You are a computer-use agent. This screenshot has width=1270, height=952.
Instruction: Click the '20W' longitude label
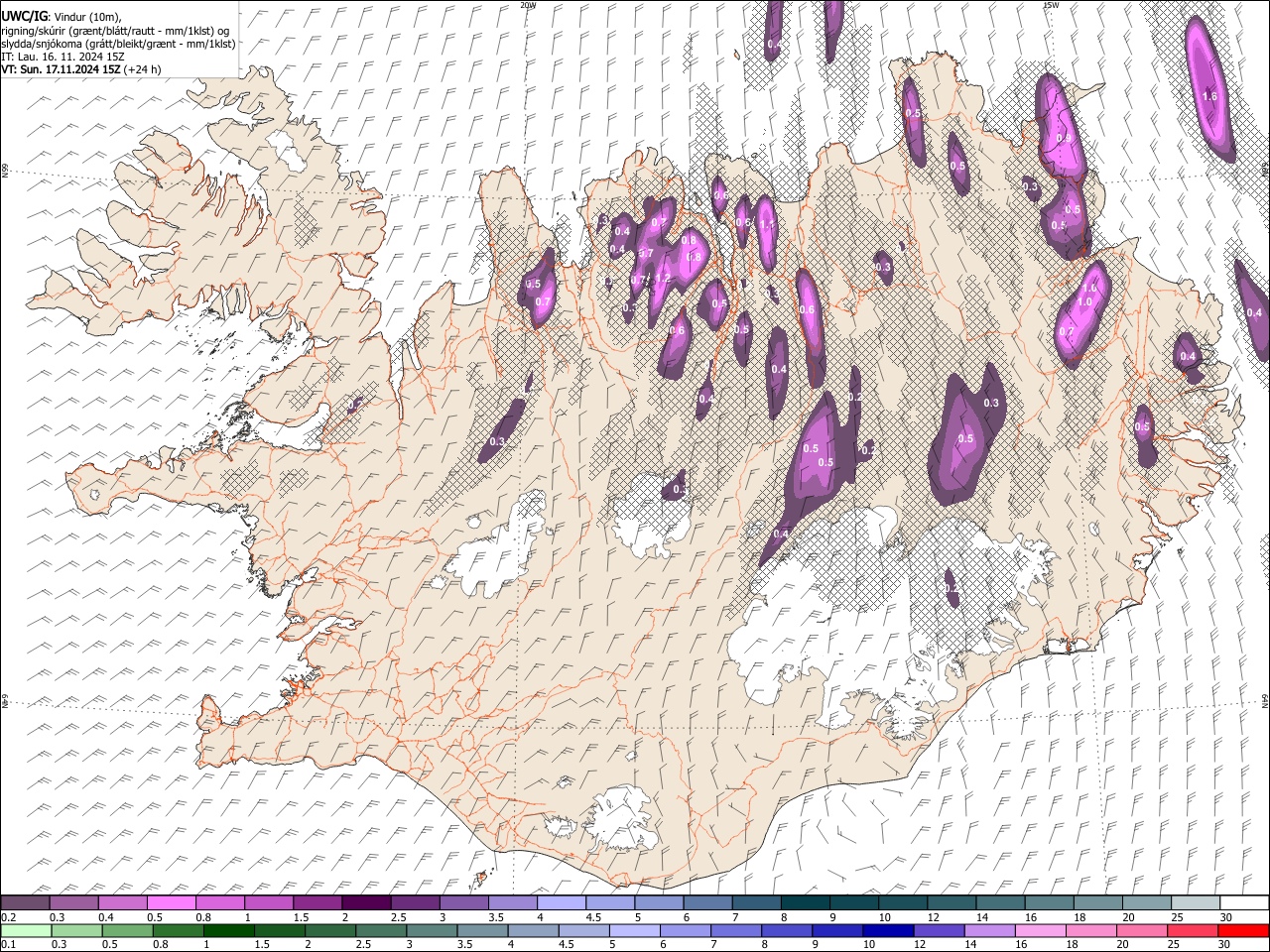pyautogui.click(x=528, y=5)
